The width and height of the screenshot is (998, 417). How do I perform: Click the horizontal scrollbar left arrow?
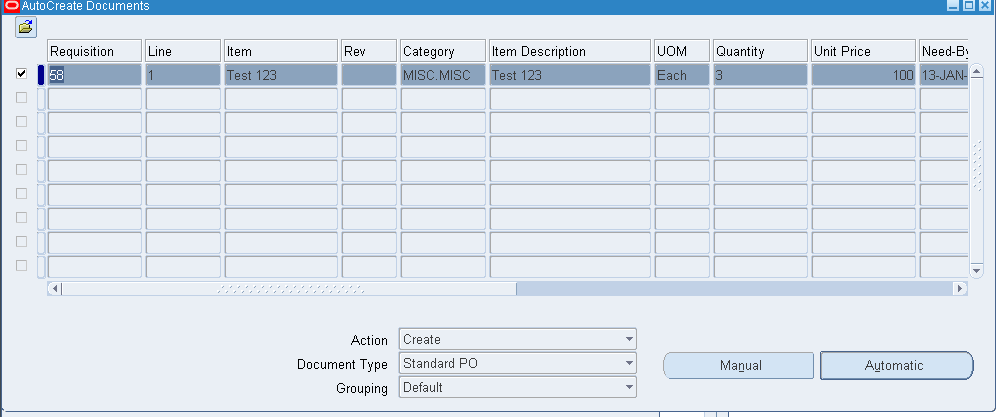[x=55, y=289]
